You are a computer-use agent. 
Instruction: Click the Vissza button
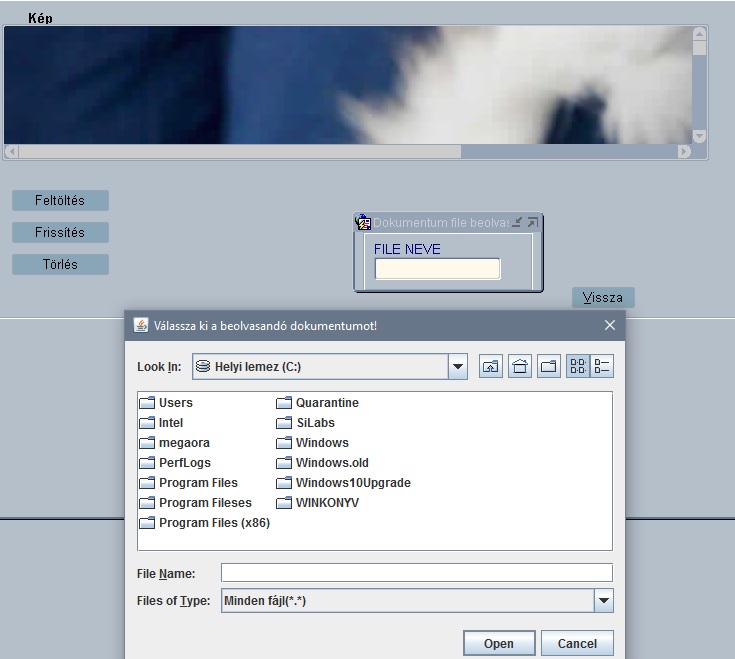(x=603, y=298)
